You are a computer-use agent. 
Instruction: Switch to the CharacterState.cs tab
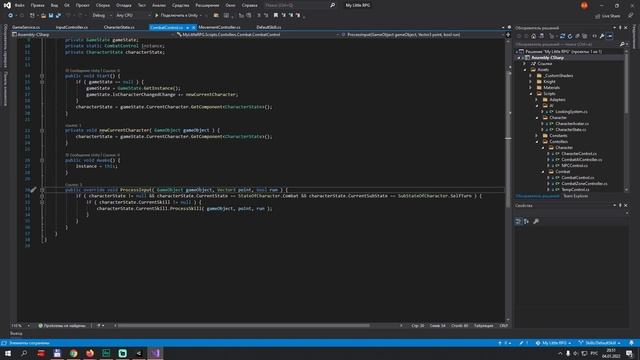coord(119,27)
